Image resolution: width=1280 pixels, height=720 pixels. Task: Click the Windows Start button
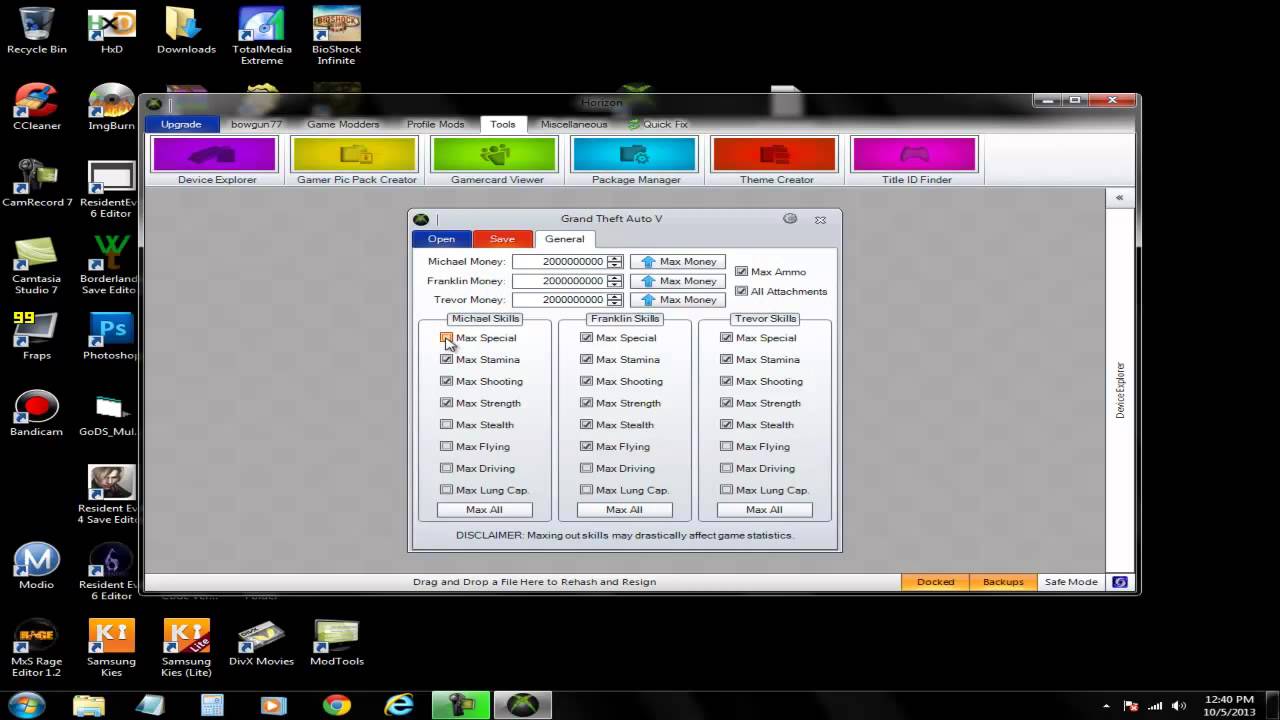pos(26,705)
